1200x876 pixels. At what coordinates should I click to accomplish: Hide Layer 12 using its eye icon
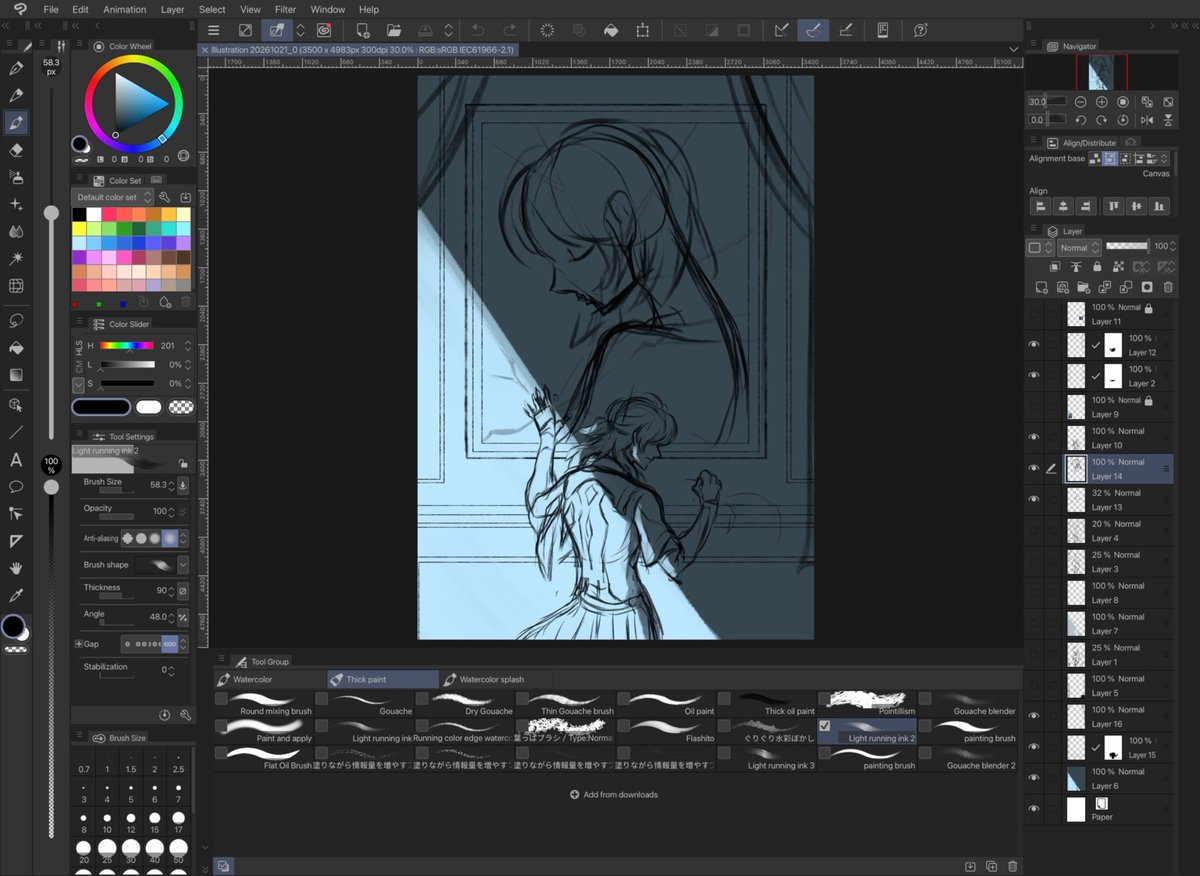pyautogui.click(x=1034, y=344)
